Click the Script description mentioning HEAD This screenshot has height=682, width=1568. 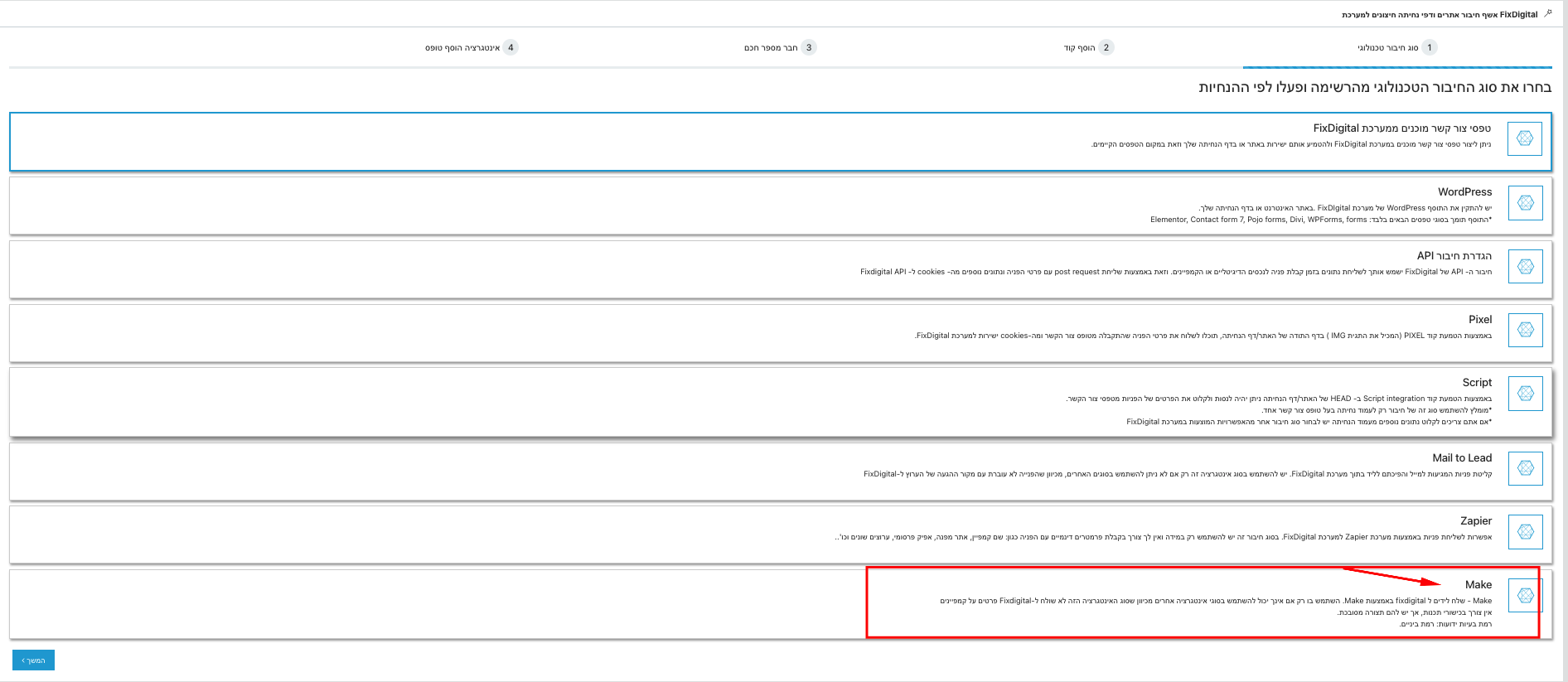point(1279,399)
